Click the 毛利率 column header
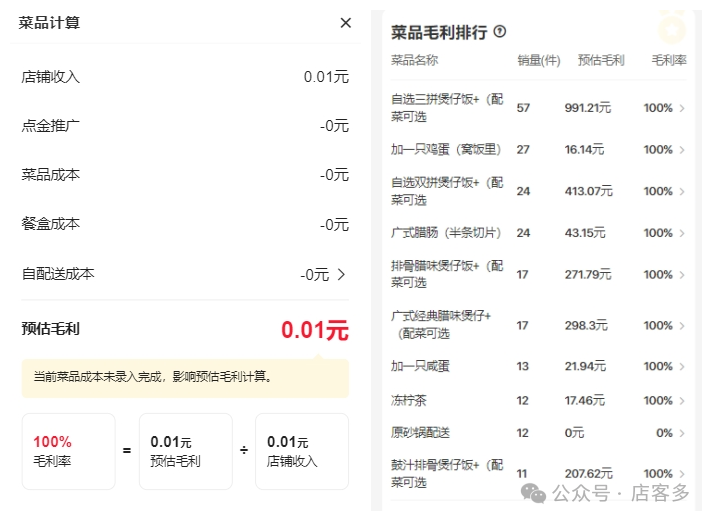The width and height of the screenshot is (712, 521). (669, 60)
